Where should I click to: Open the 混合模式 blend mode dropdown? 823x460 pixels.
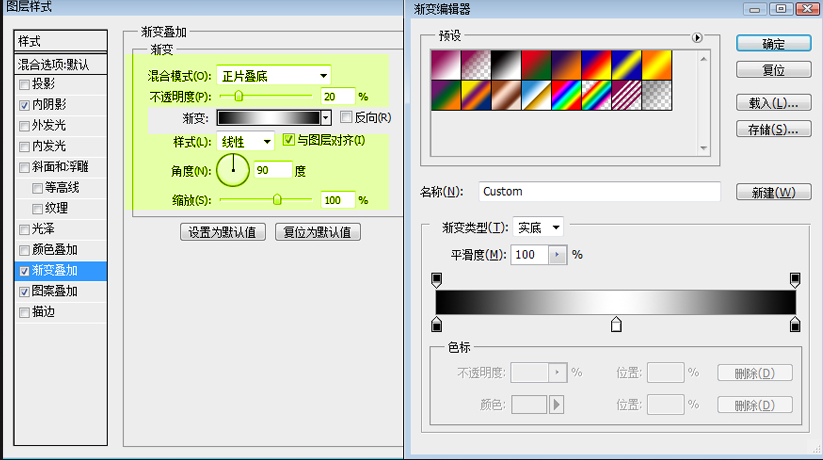click(274, 76)
